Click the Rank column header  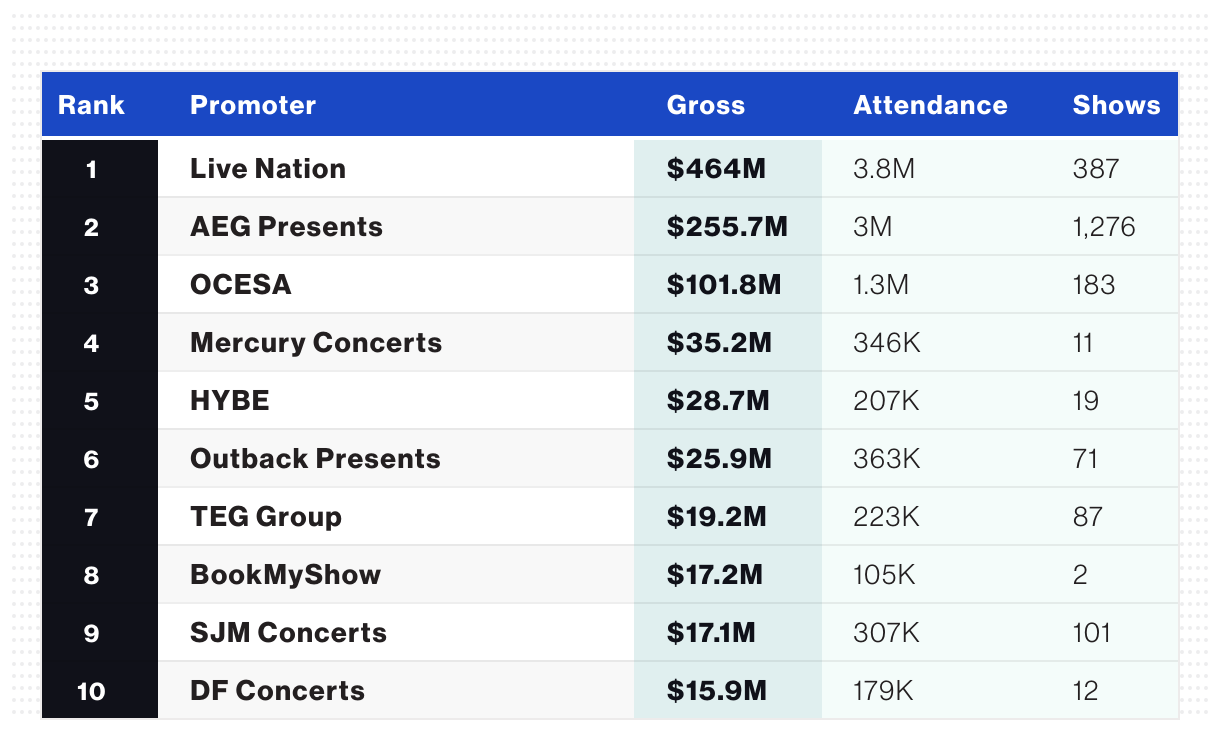(x=91, y=105)
